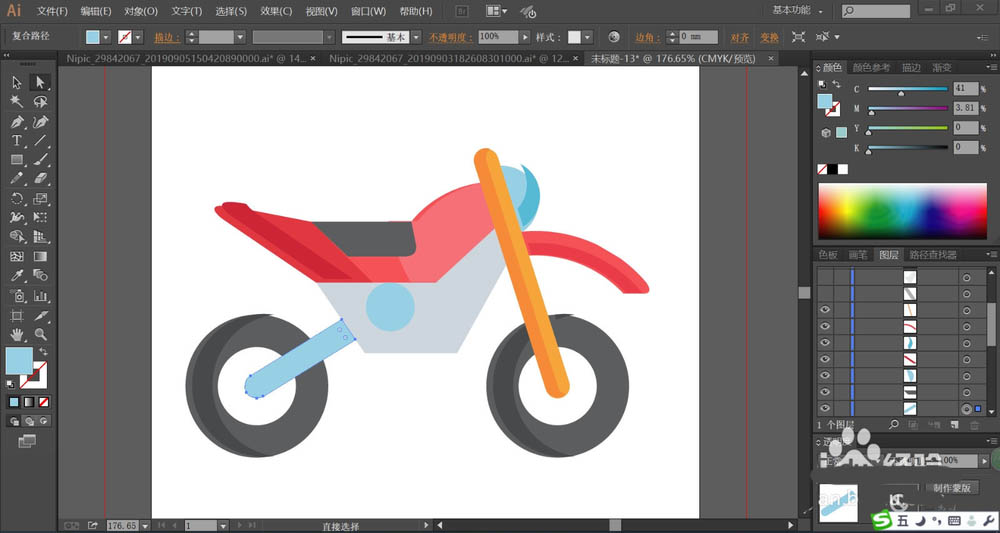Select the Lasso tool
1000x533 pixels.
(x=40, y=102)
